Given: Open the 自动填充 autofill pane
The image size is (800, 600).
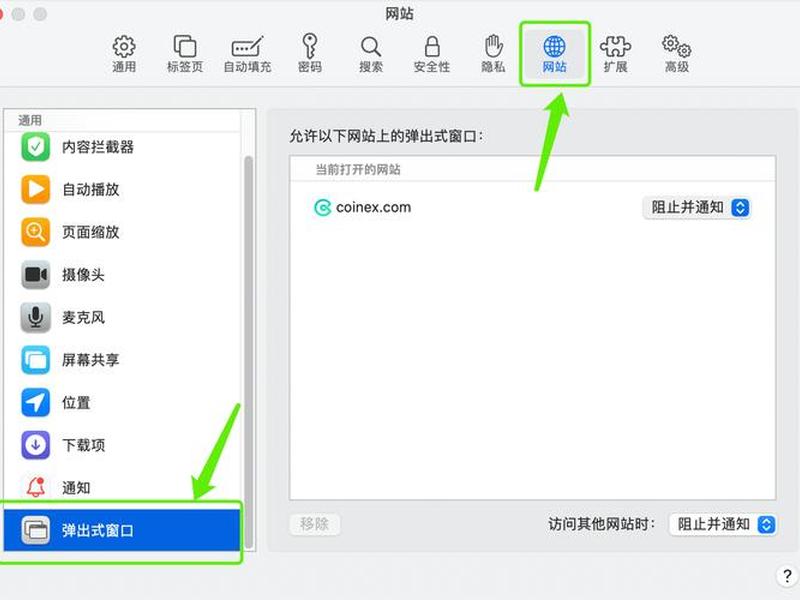Looking at the screenshot, I should pyautogui.click(x=247, y=54).
